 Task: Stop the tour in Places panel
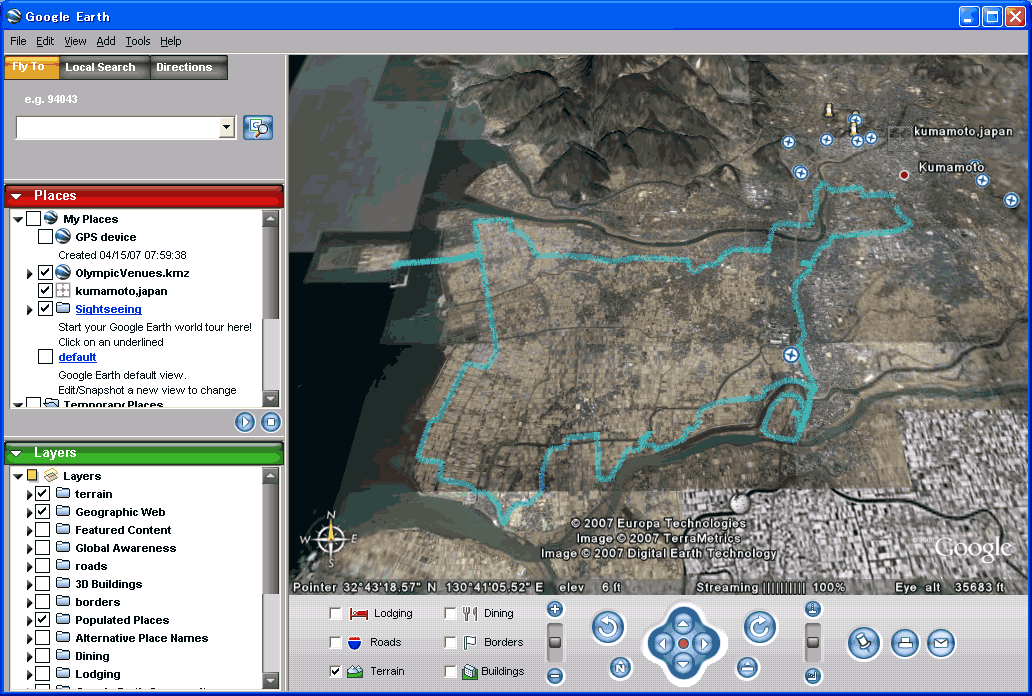(271, 421)
